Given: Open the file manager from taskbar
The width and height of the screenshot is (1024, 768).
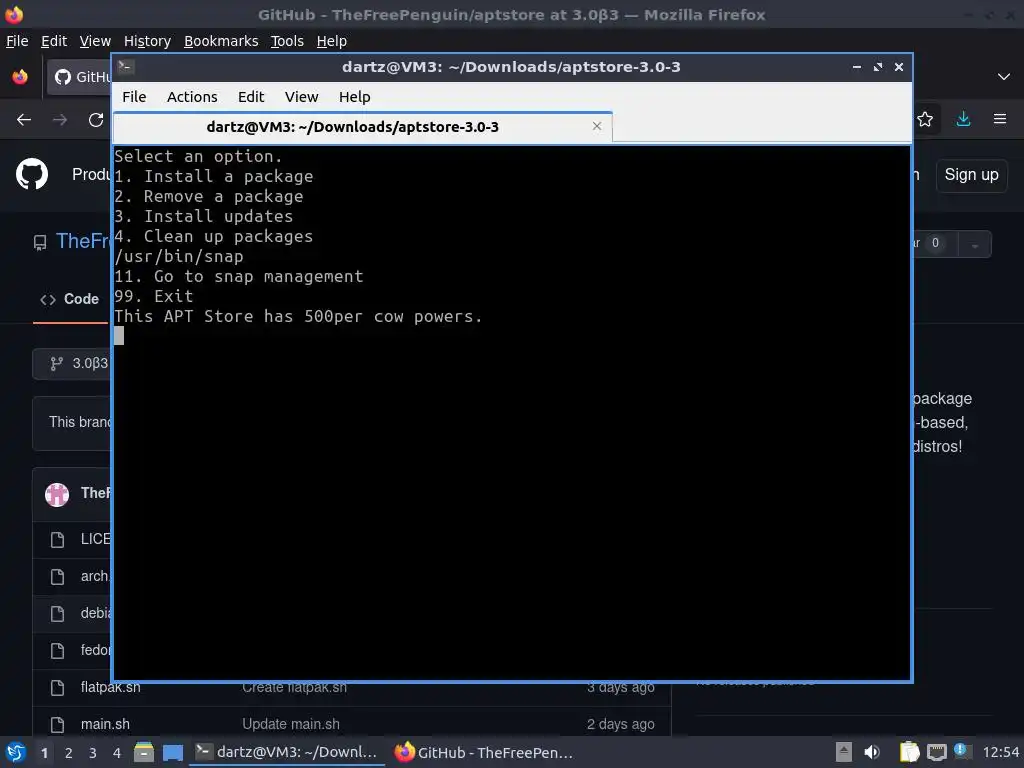Looking at the screenshot, I should (144, 752).
